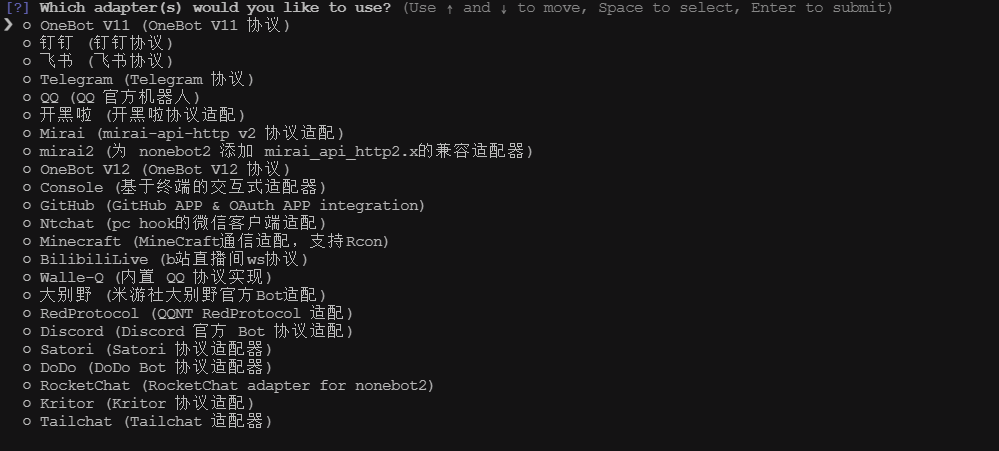Select the 飞书 adapter entry

click(97, 61)
